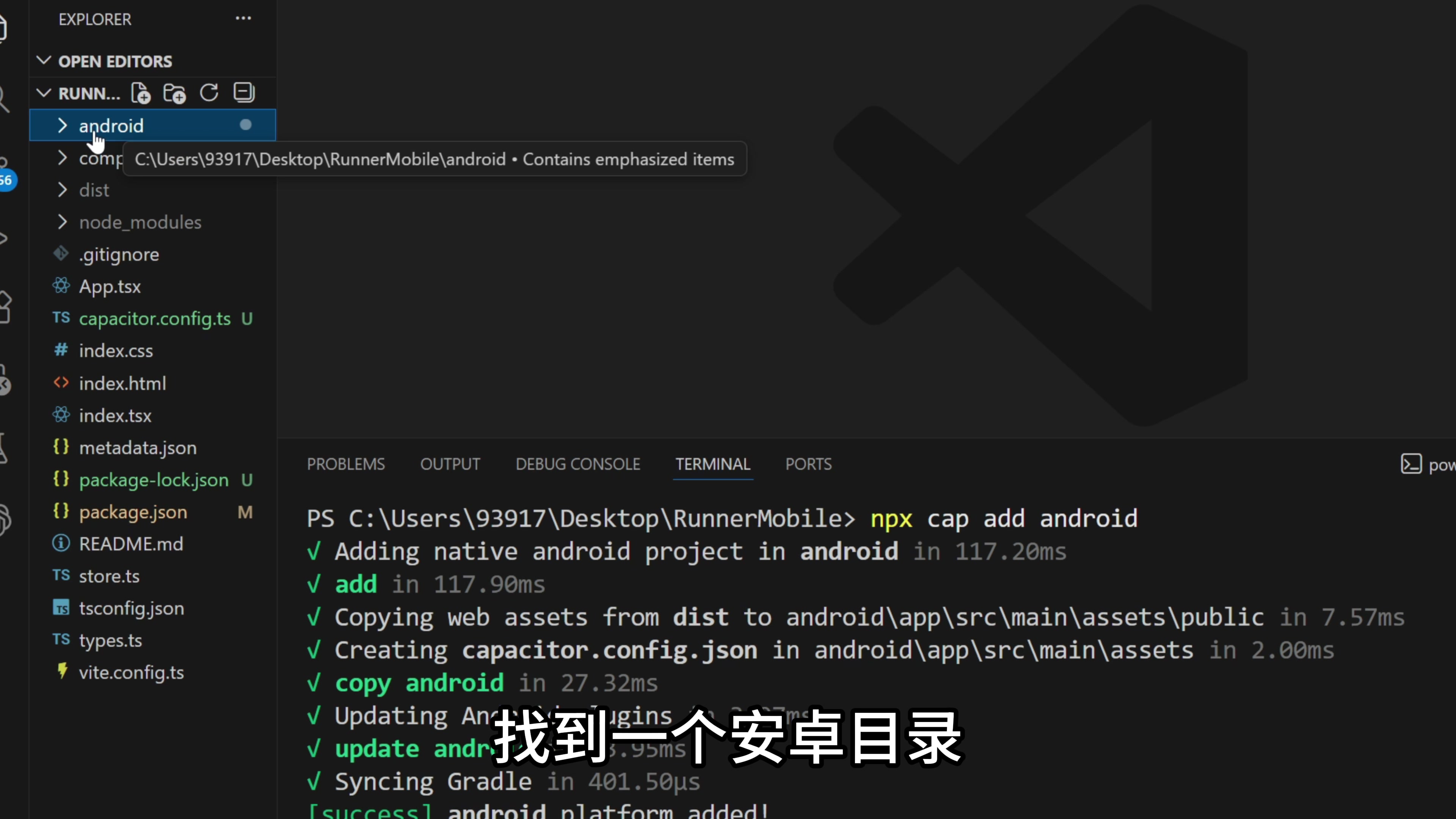Expand the node_modules folder
1456x819 pixels.
[140, 222]
